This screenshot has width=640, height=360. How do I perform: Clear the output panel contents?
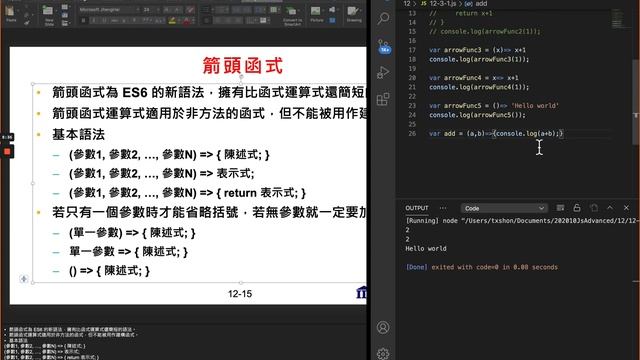[560, 208]
